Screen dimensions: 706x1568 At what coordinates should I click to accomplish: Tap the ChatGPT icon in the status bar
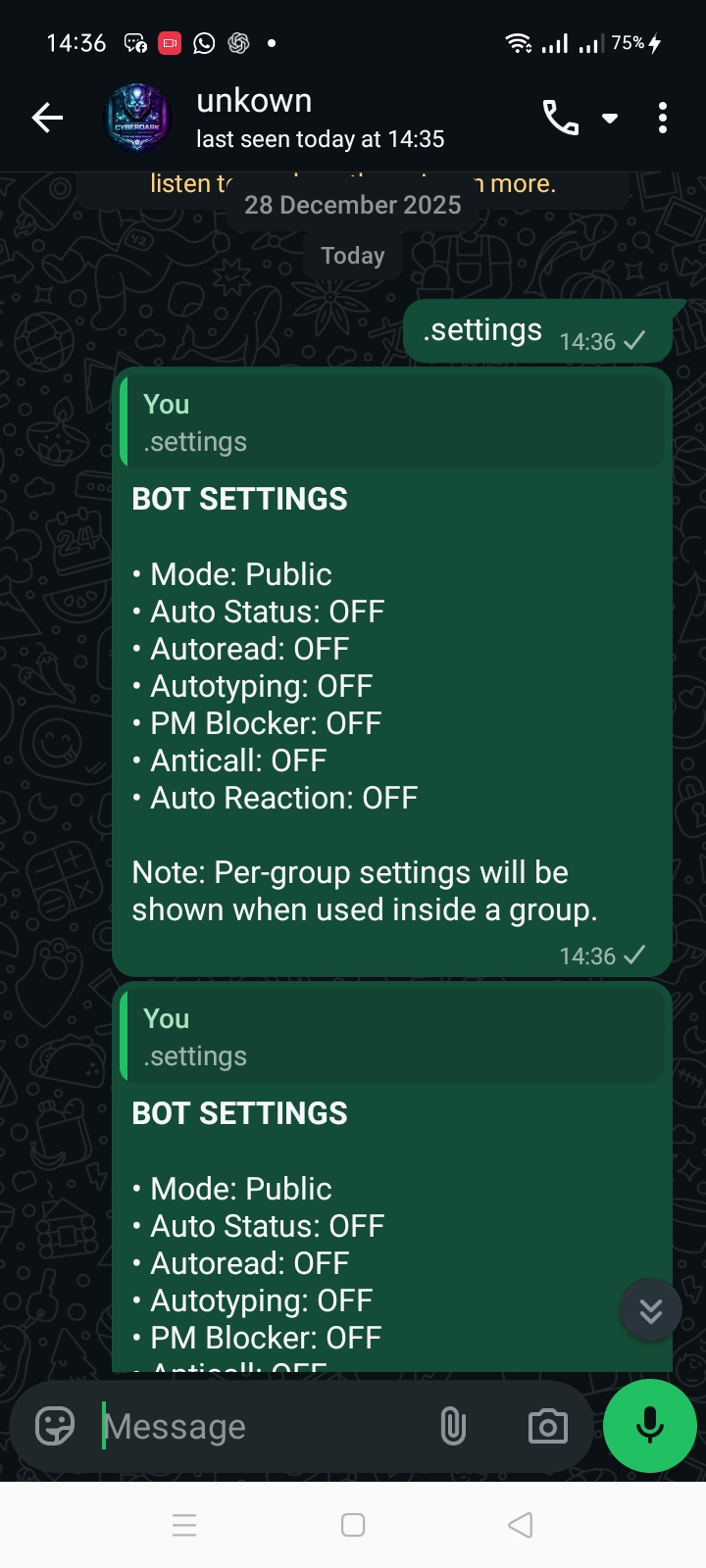click(x=235, y=42)
